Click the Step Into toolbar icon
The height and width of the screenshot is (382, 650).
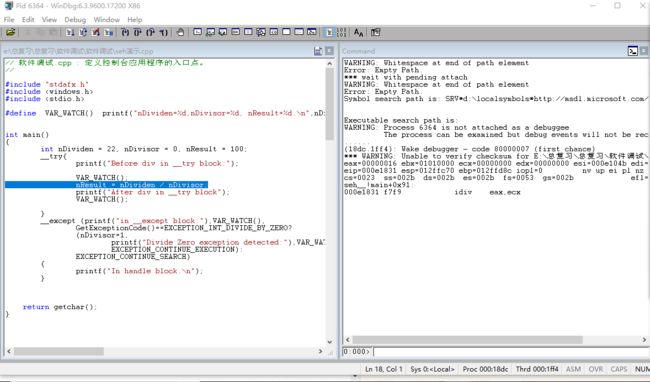point(125,32)
